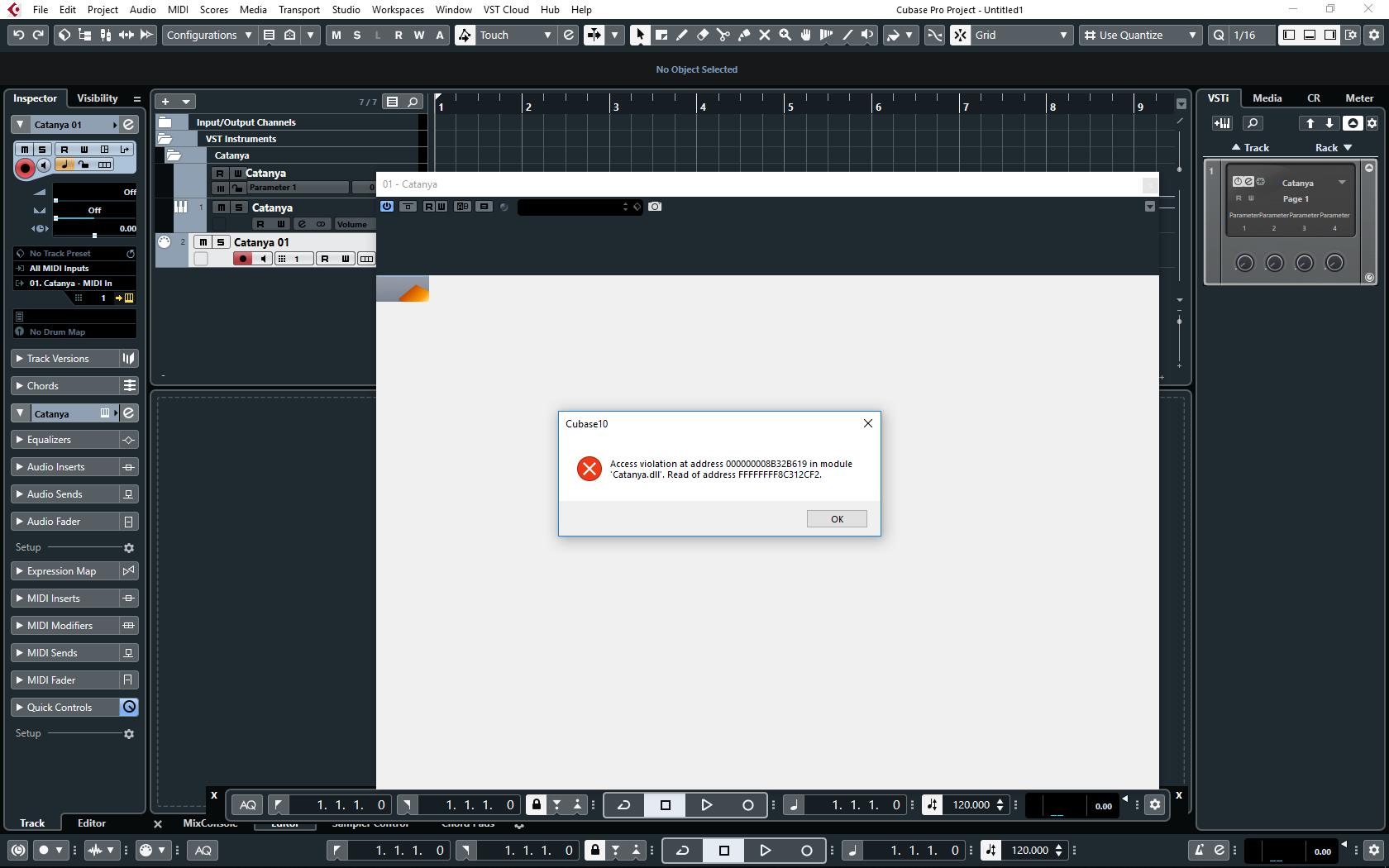1389x868 pixels.
Task: Toggle the cycle loop in floating transport
Action: [624, 805]
